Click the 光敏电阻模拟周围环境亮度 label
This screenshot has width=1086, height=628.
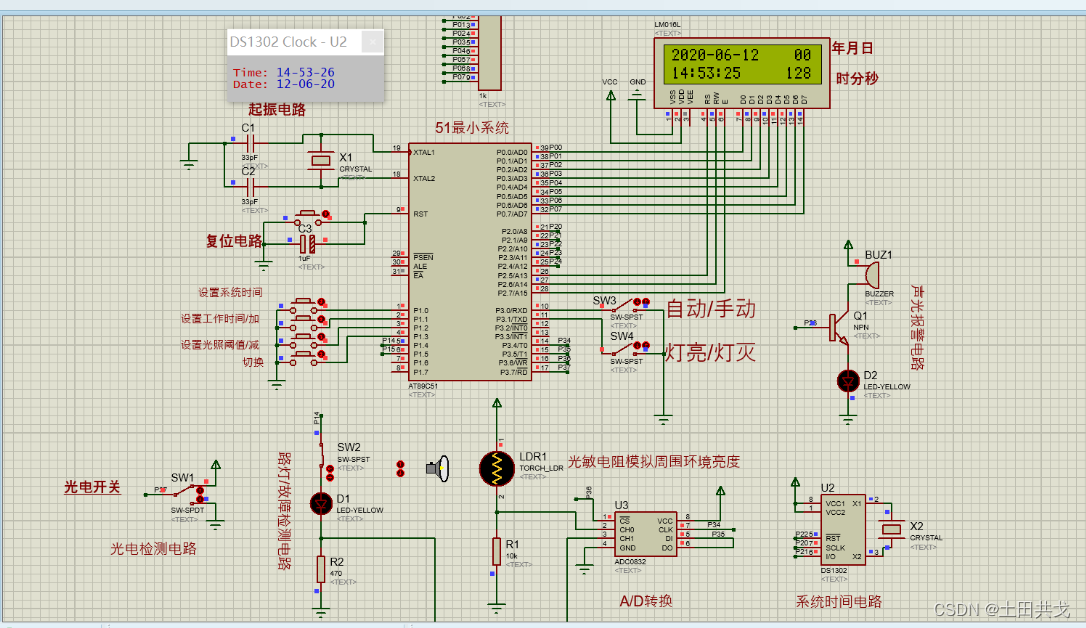(x=654, y=462)
